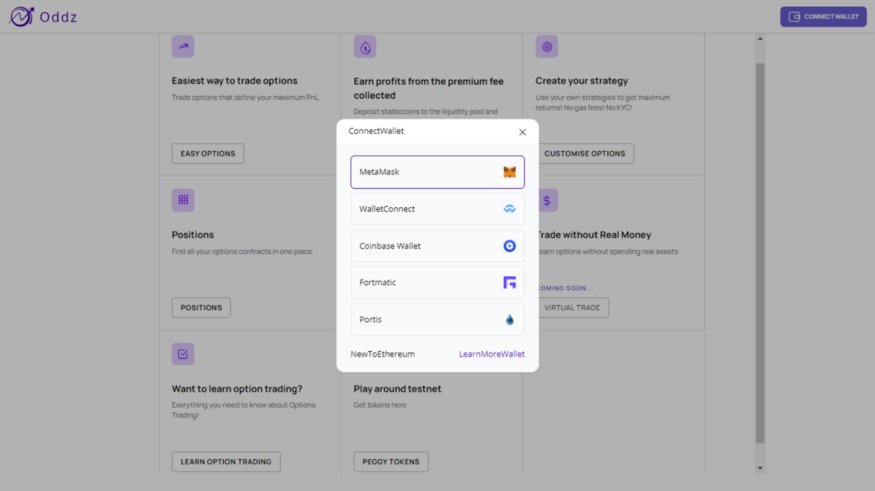This screenshot has width=875, height=491.
Task: Click the scrollbar down arrow
Action: click(x=760, y=468)
